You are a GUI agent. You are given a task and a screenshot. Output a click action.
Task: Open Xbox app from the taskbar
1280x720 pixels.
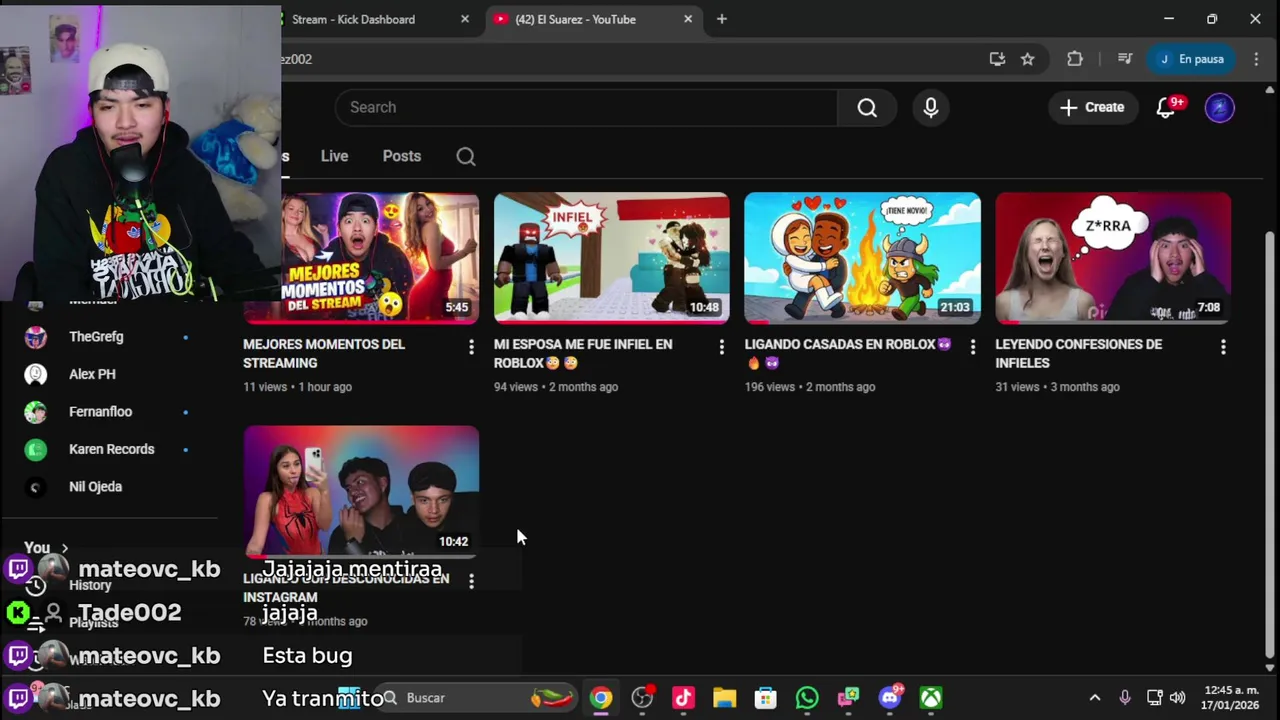931,698
